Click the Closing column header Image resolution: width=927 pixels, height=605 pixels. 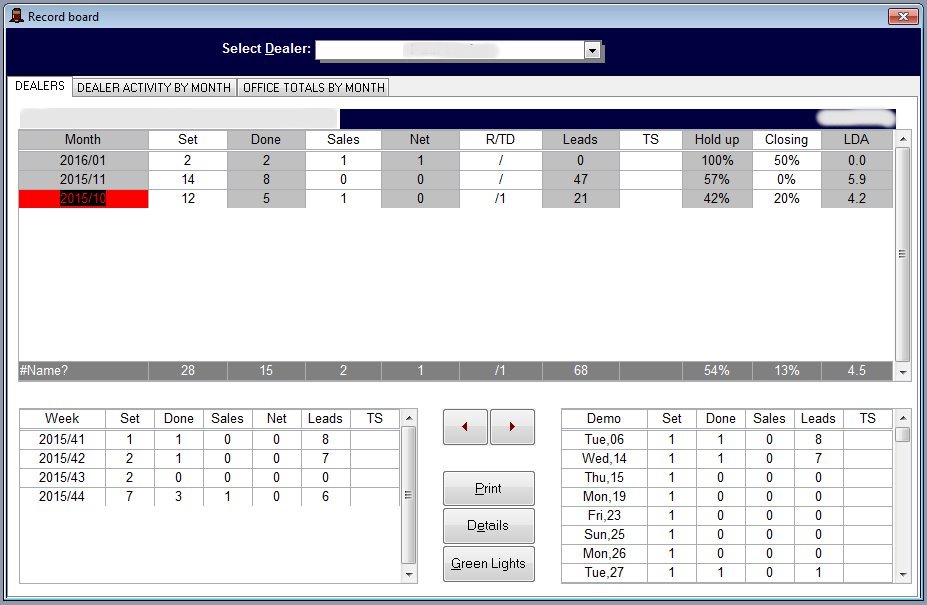[x=786, y=140]
